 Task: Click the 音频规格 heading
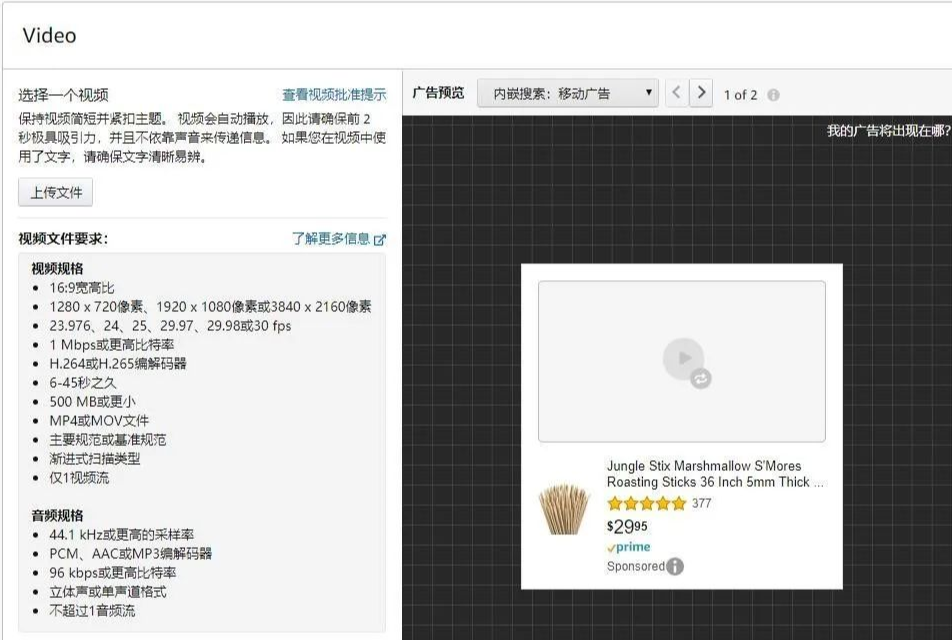pos(57,516)
